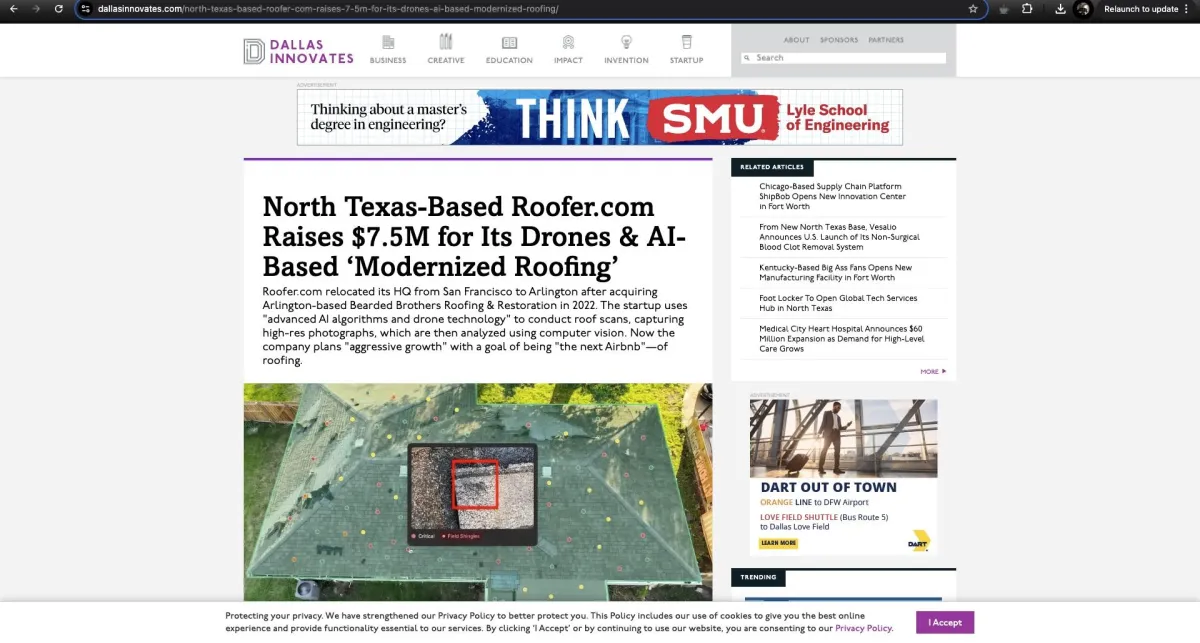Click the Startup section icon

686,42
